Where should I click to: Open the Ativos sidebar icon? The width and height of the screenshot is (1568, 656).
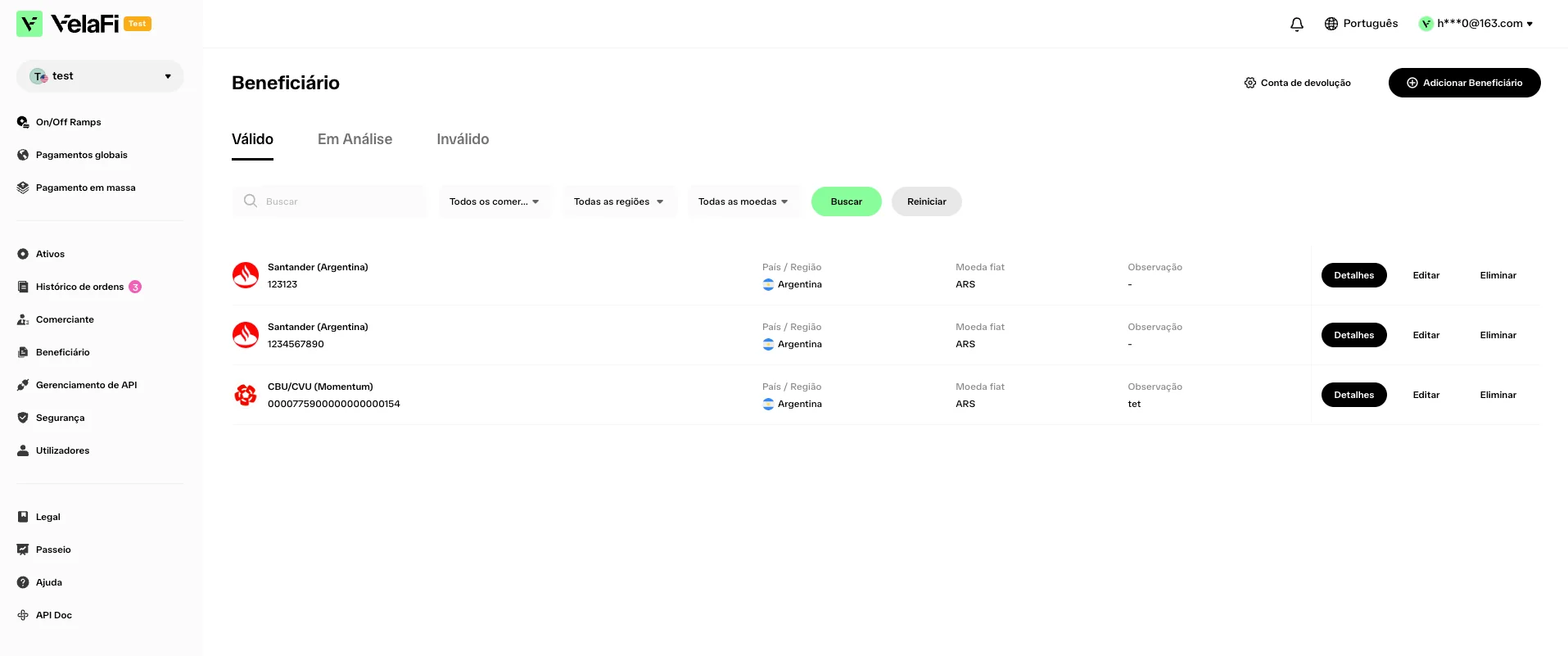click(x=23, y=254)
